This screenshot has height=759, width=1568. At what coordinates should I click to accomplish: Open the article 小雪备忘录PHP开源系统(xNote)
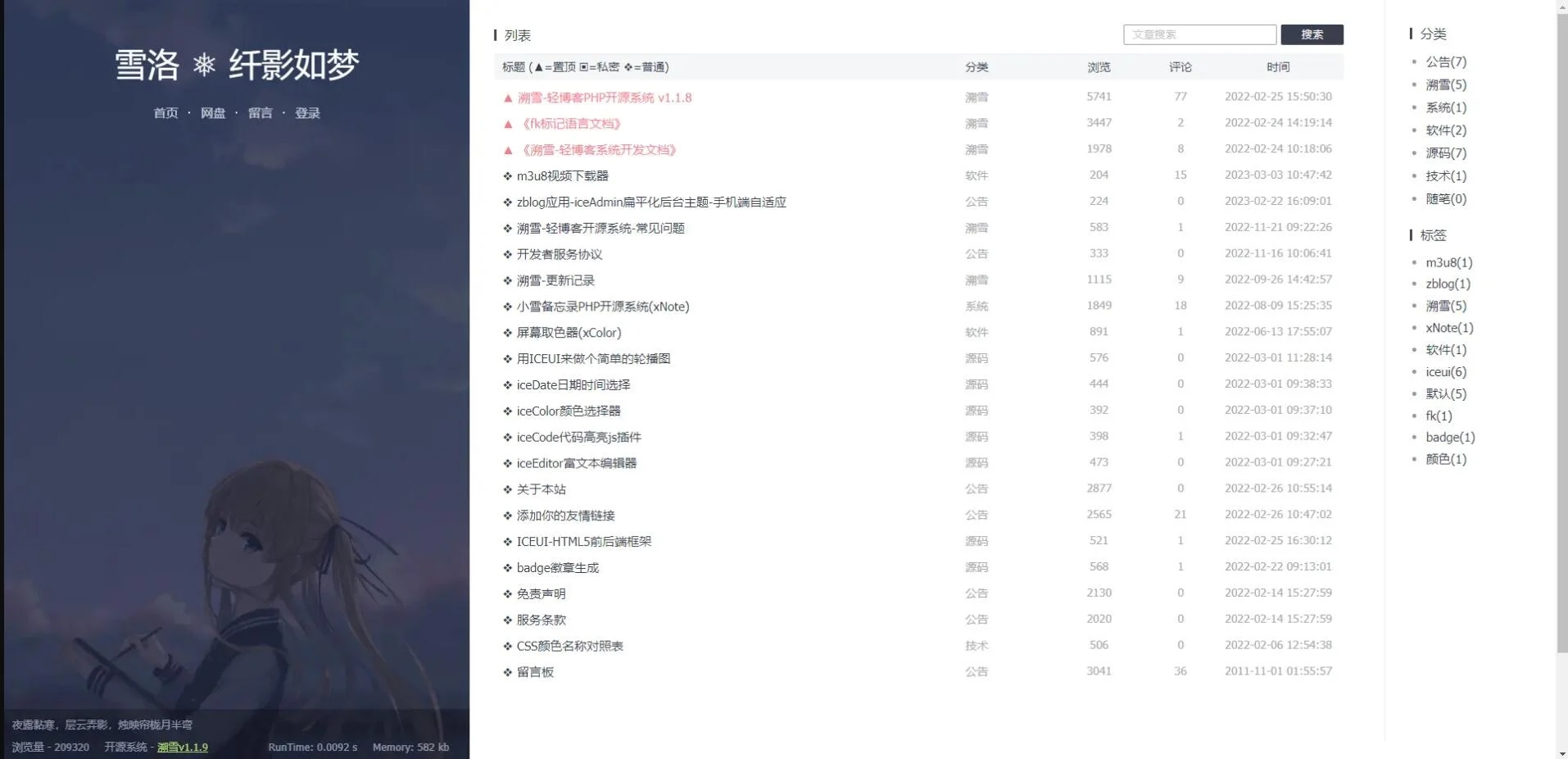[602, 306]
